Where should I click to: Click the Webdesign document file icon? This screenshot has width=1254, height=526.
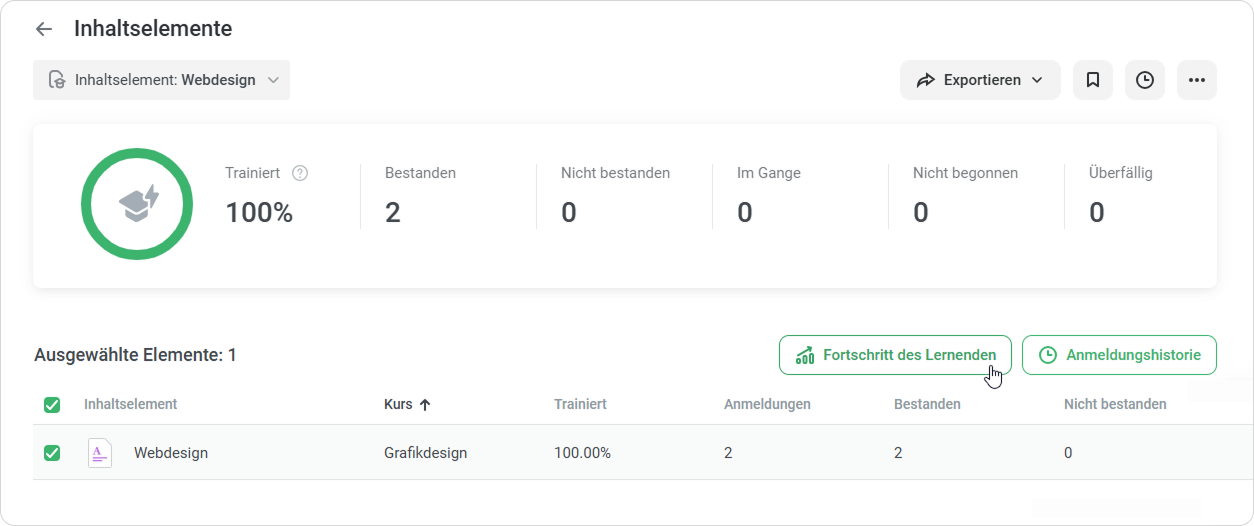coord(100,453)
